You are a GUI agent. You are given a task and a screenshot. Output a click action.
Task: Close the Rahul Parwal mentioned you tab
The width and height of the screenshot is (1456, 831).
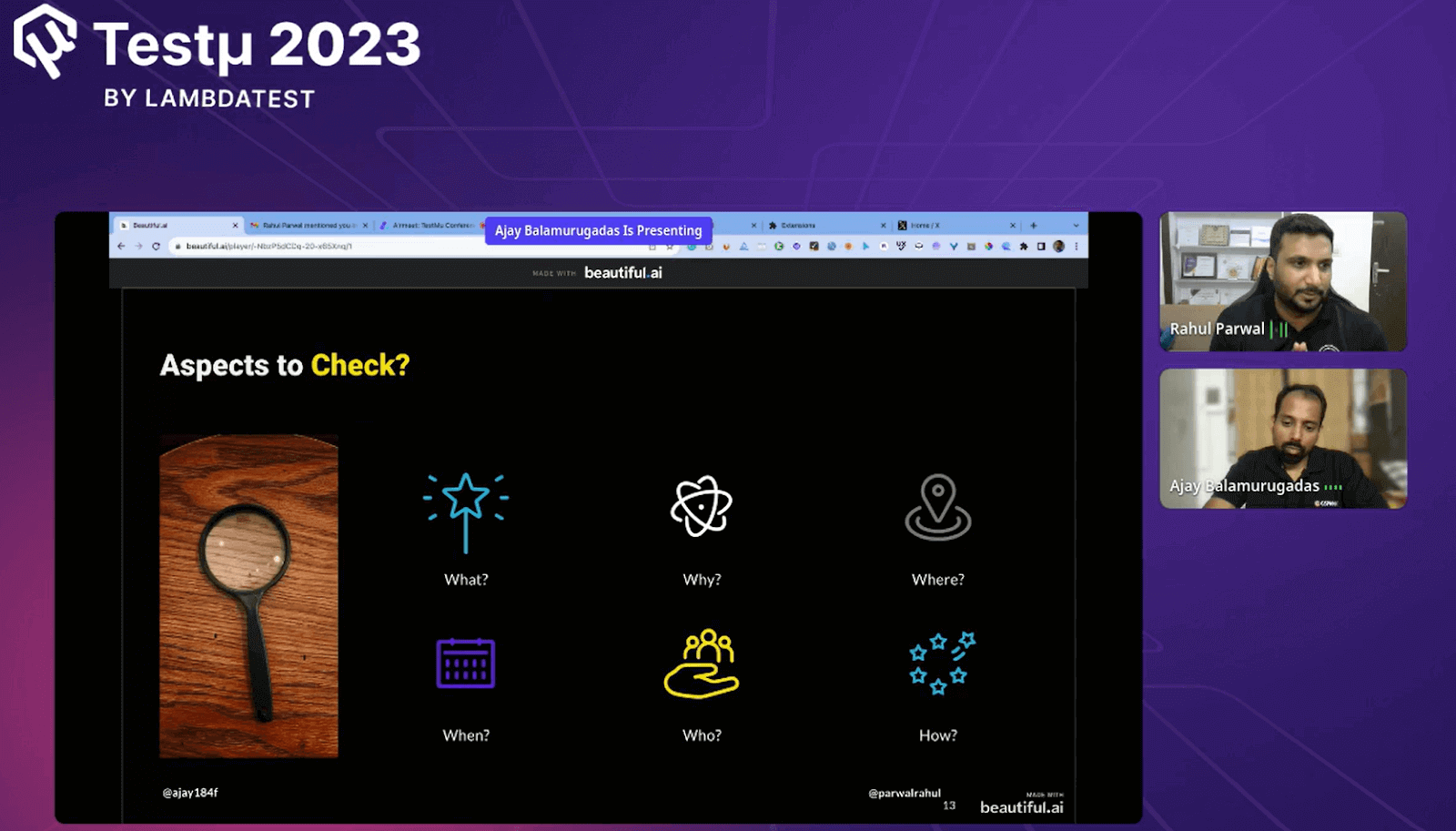click(x=365, y=225)
